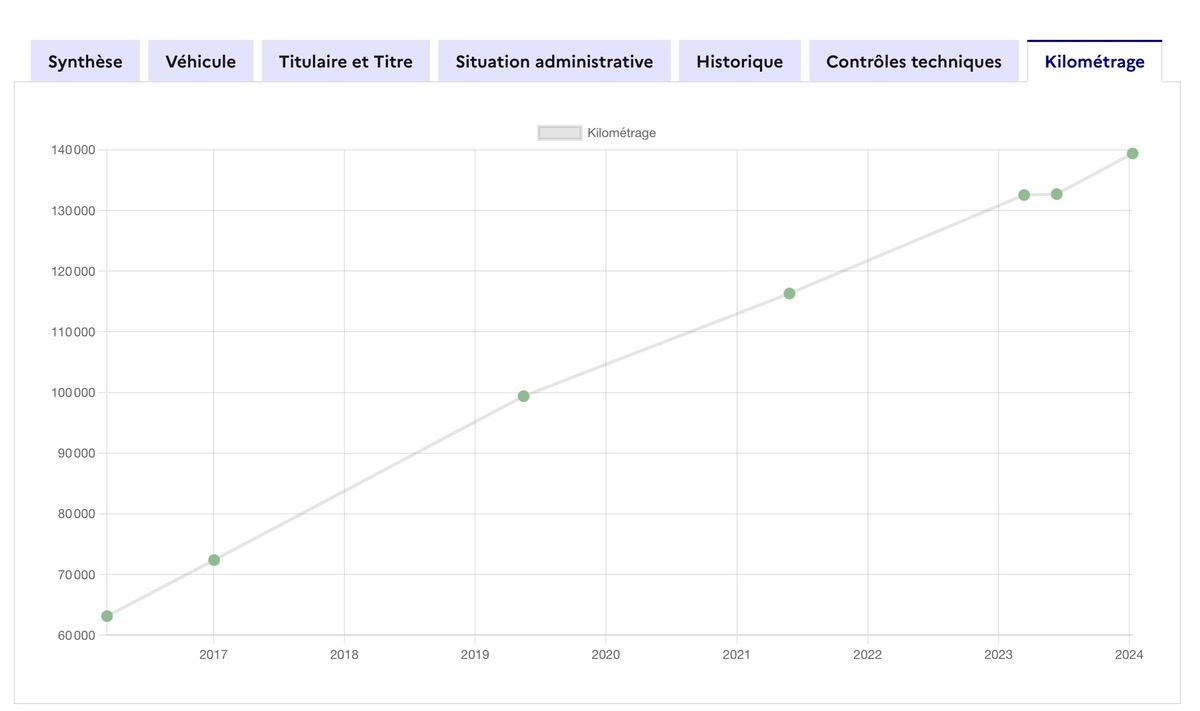Click the 2020 label on the x-axis
Image resolution: width=1200 pixels, height=711 pixels.
click(606, 655)
